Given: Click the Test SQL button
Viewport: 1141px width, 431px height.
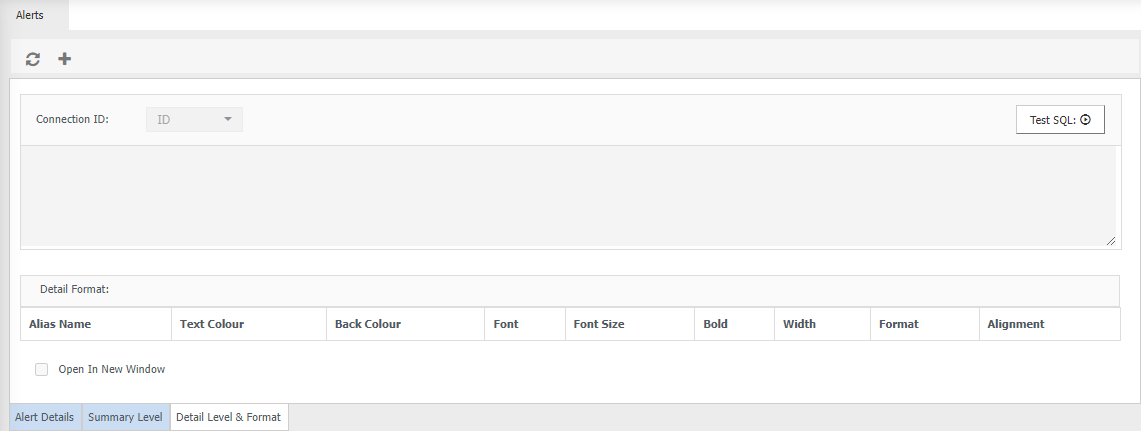Looking at the screenshot, I should click(x=1060, y=120).
